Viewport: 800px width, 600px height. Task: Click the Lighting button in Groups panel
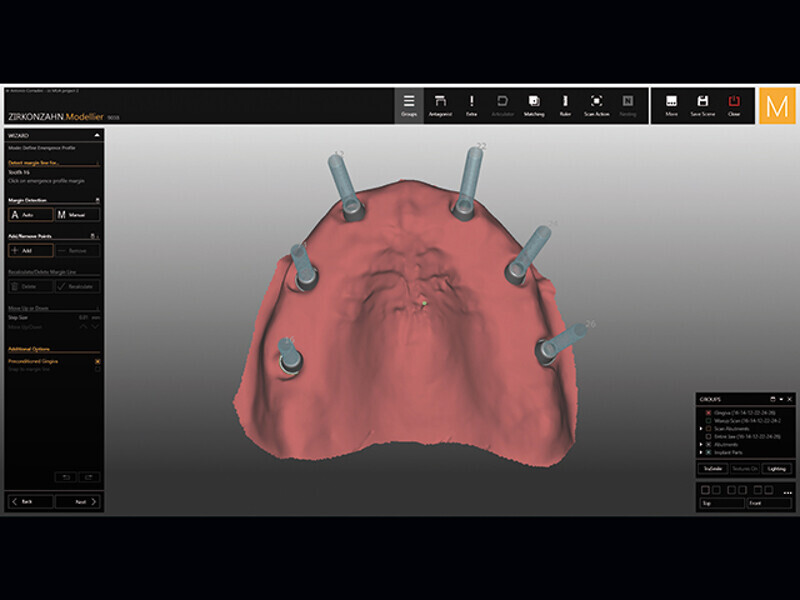coord(776,468)
